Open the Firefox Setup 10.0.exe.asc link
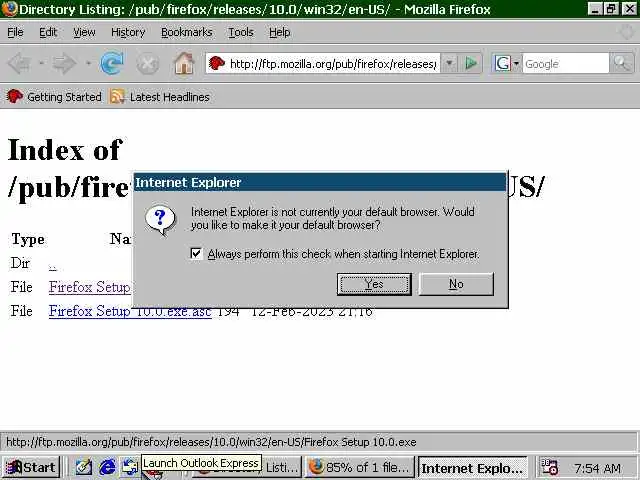Image resolution: width=640 pixels, height=480 pixels. pos(130,311)
